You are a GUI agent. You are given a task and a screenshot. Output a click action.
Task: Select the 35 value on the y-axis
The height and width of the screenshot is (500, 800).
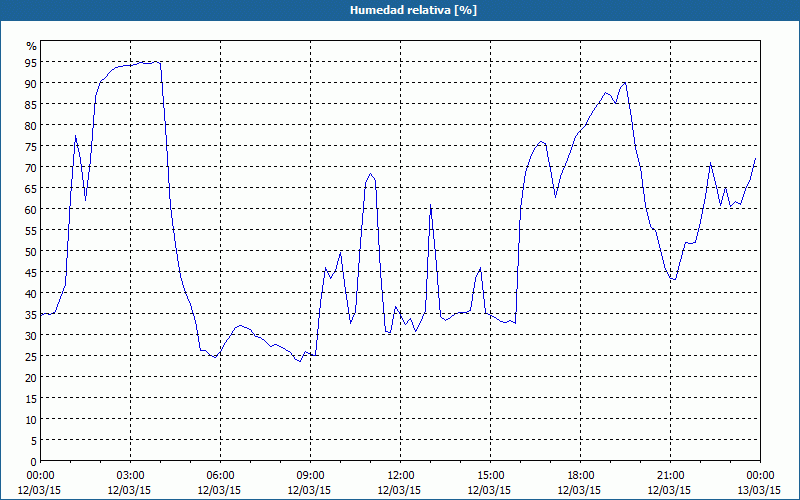click(31, 314)
